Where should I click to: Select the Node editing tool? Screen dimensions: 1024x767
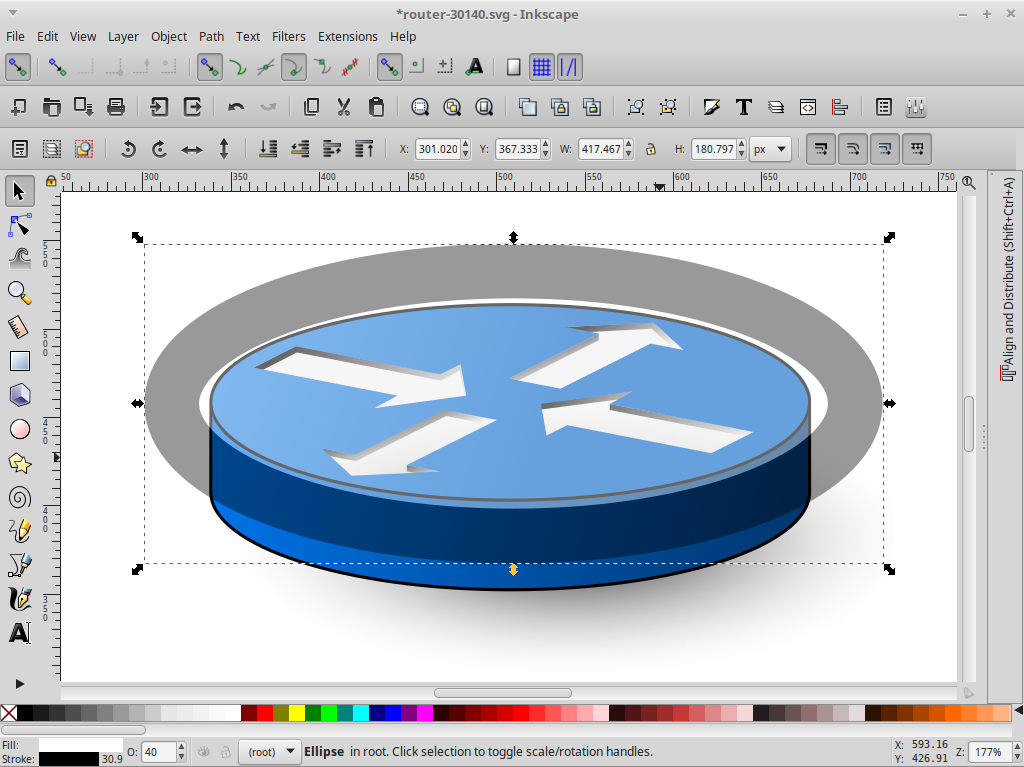coord(19,225)
